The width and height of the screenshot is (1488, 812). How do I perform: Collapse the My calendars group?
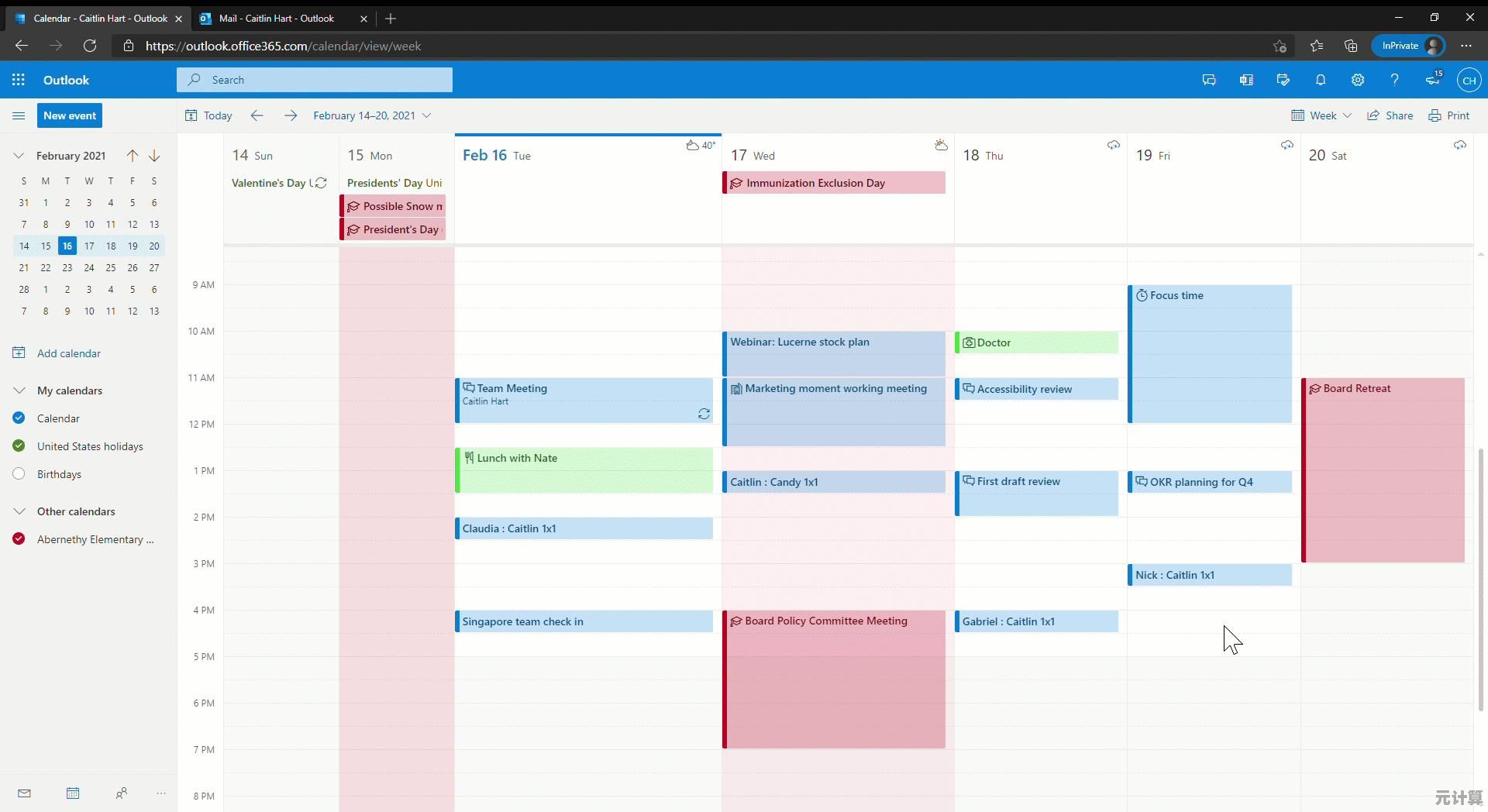(19, 391)
